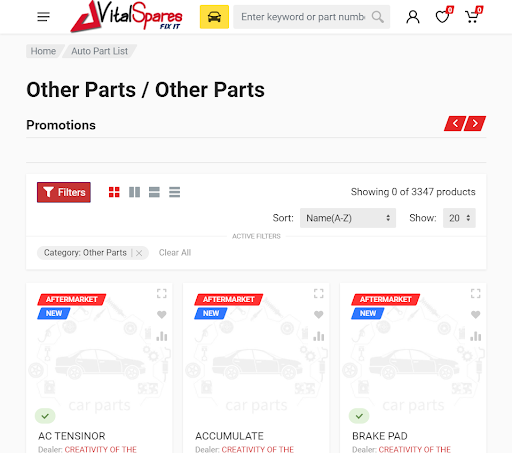Open the shopping cart icon

click(x=472, y=17)
